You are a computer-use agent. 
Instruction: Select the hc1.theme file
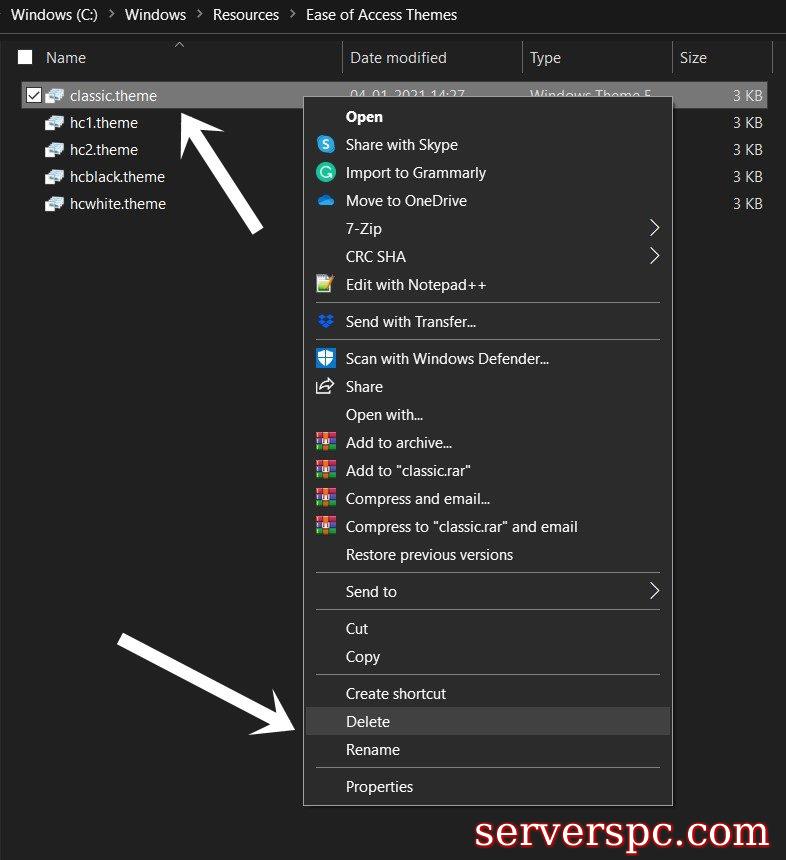tap(104, 123)
